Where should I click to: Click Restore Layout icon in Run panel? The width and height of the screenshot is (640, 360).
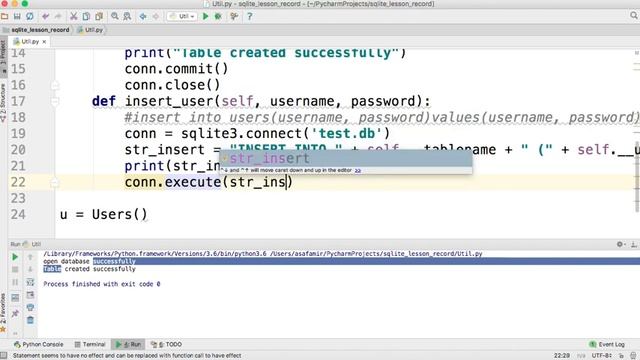click(x=15, y=298)
